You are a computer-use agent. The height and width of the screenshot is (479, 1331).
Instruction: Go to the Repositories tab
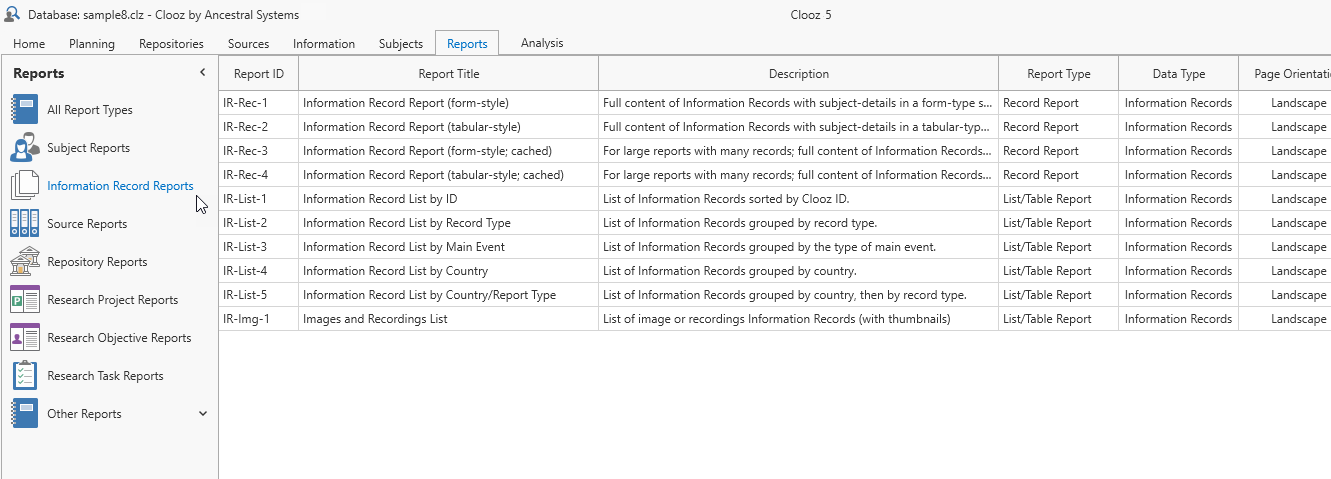(171, 44)
